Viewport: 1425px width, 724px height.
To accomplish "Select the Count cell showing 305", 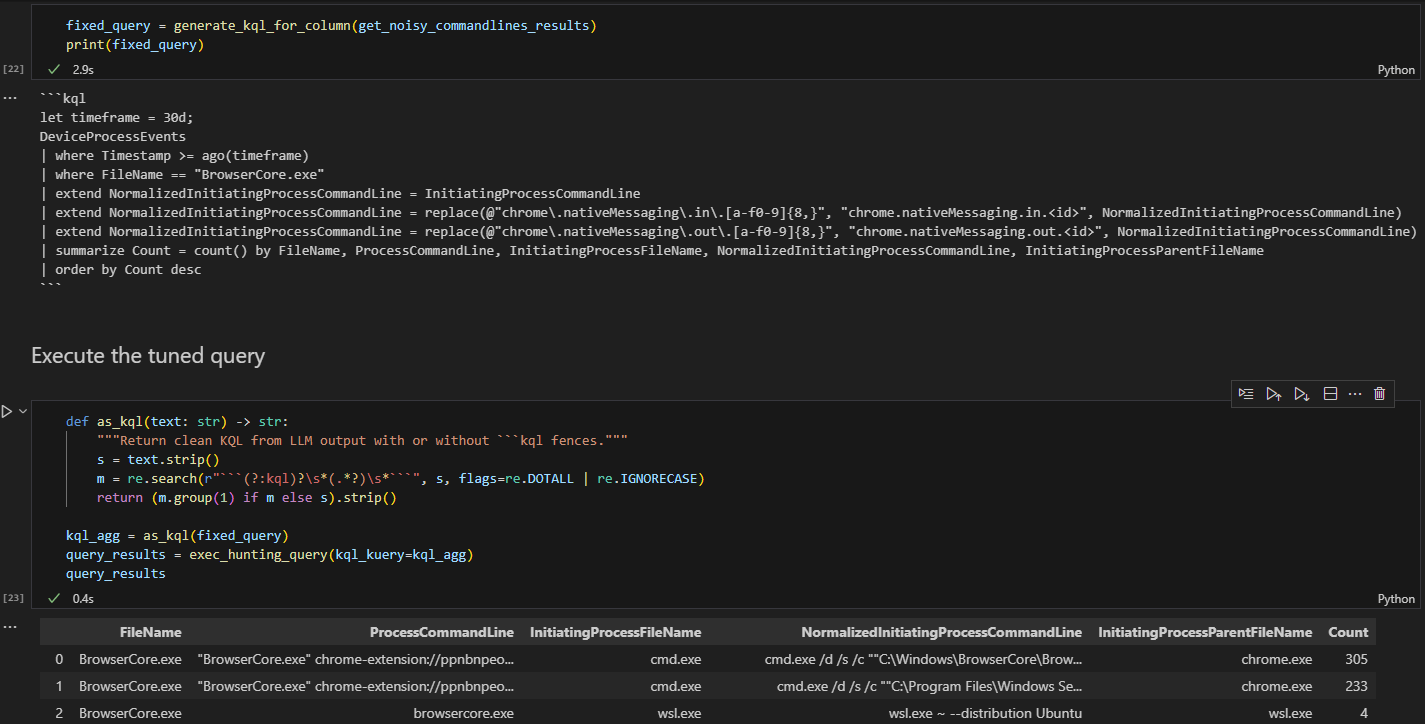I will click(x=1355, y=659).
